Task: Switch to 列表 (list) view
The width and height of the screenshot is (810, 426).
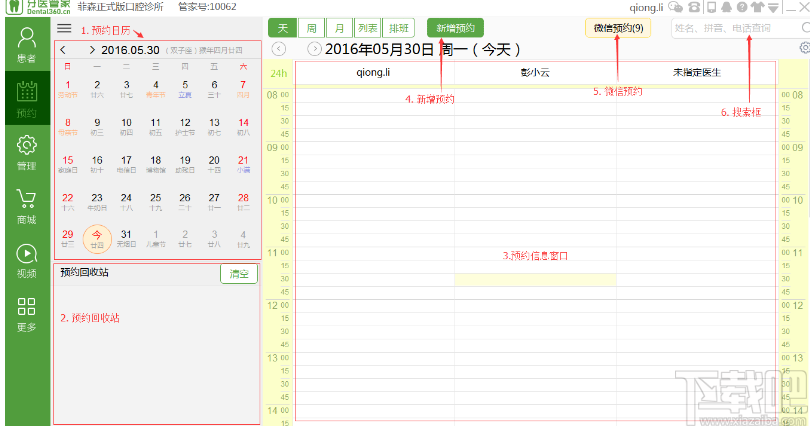Action: [368, 28]
